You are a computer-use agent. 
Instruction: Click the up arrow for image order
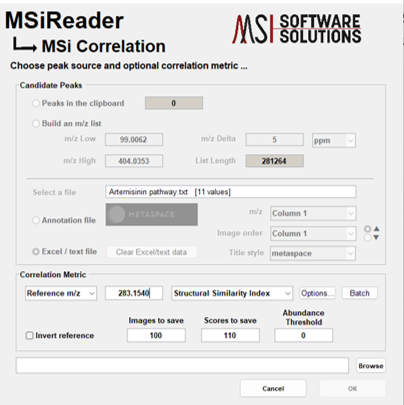click(376, 229)
